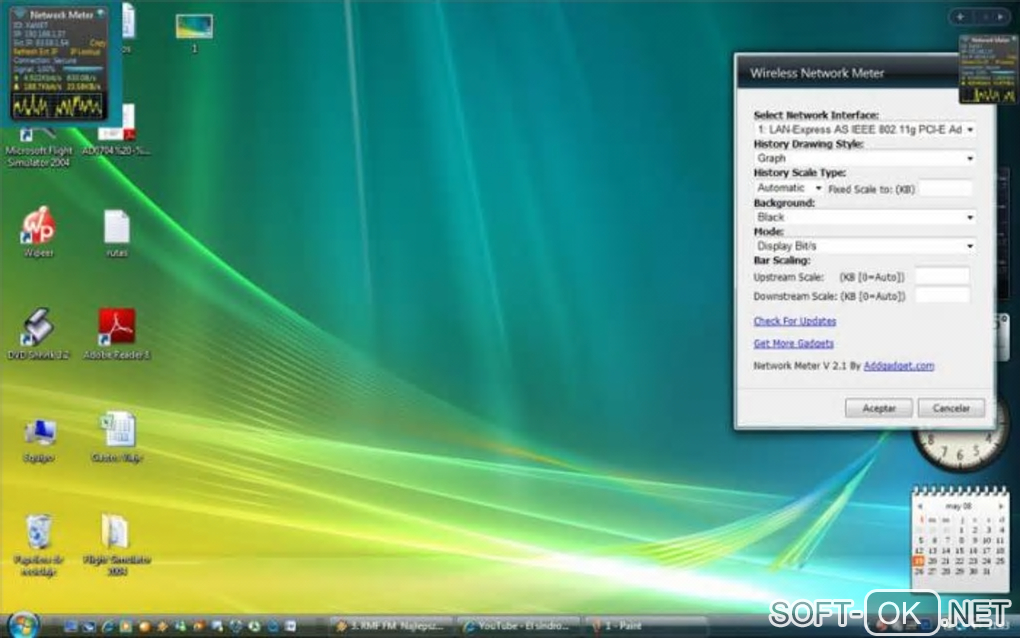This screenshot has height=638, width=1020.
Task: Open the rutas text file icon
Action: tap(116, 232)
